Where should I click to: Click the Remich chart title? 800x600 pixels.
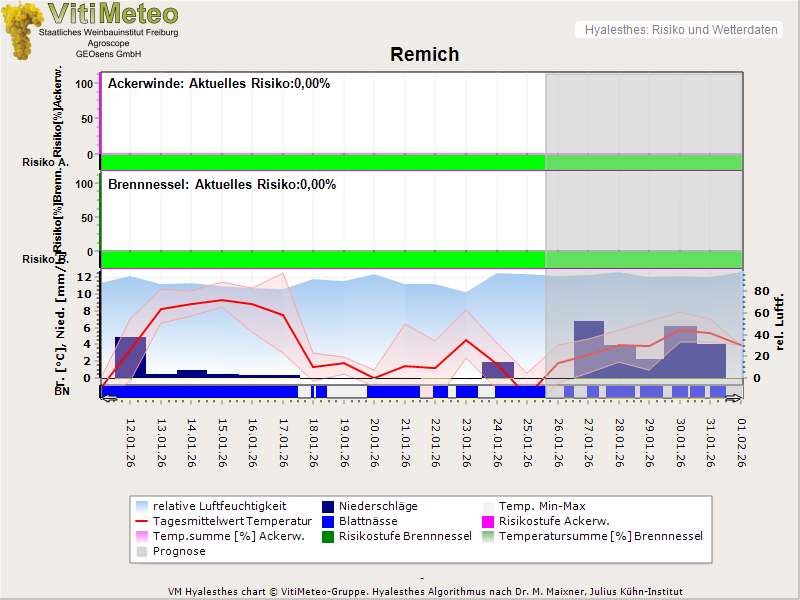tap(424, 55)
